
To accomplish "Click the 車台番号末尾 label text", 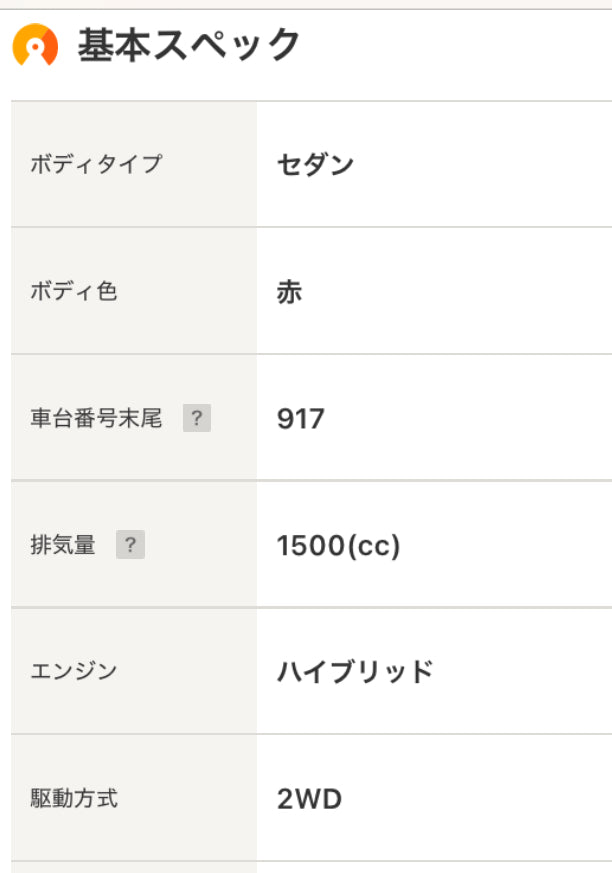I will (x=96, y=418).
